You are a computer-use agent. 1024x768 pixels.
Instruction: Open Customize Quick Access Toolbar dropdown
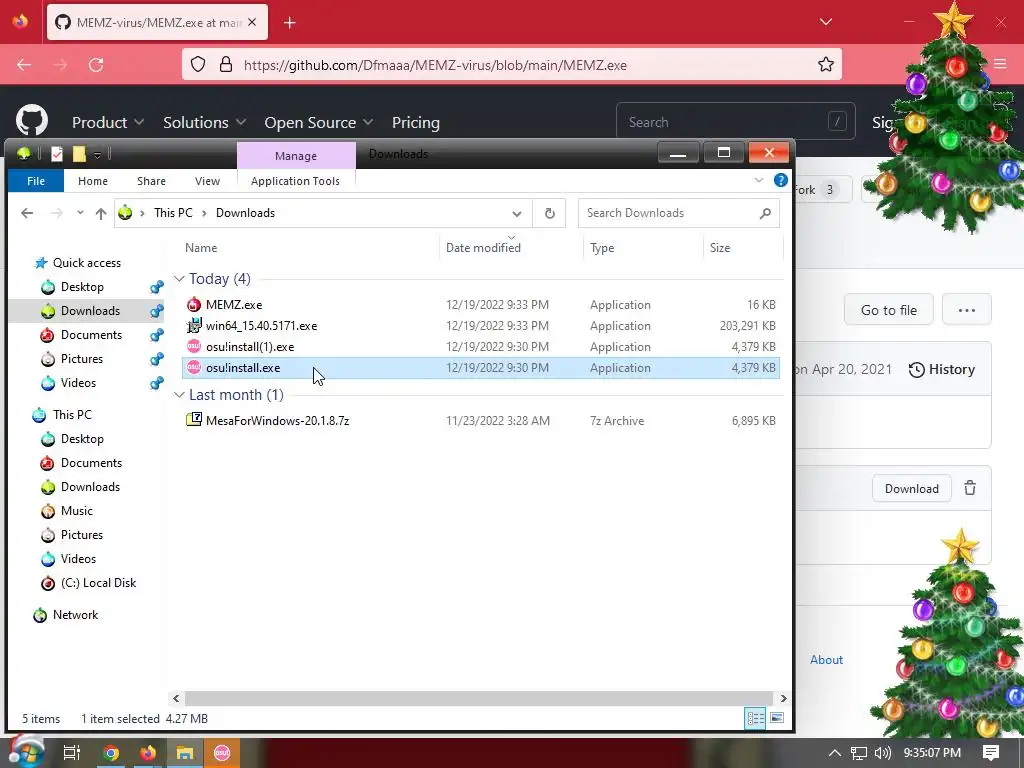click(97, 155)
